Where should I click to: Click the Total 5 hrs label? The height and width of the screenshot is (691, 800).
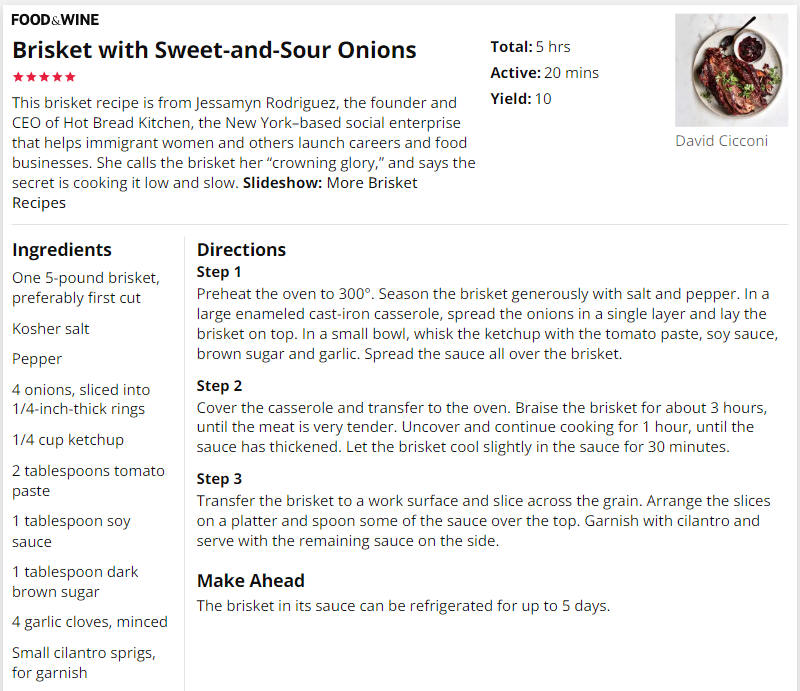530,47
